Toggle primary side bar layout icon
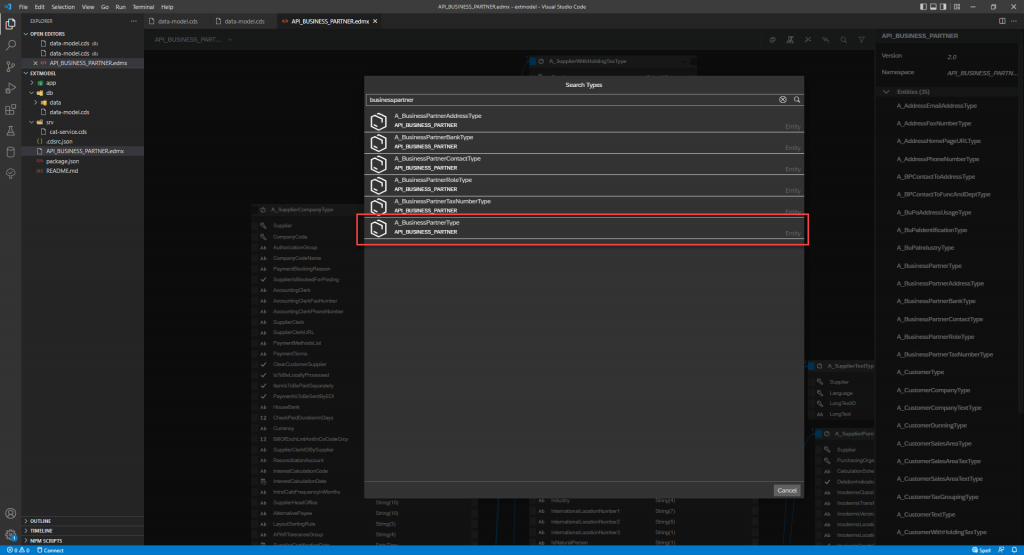 (x=923, y=7)
